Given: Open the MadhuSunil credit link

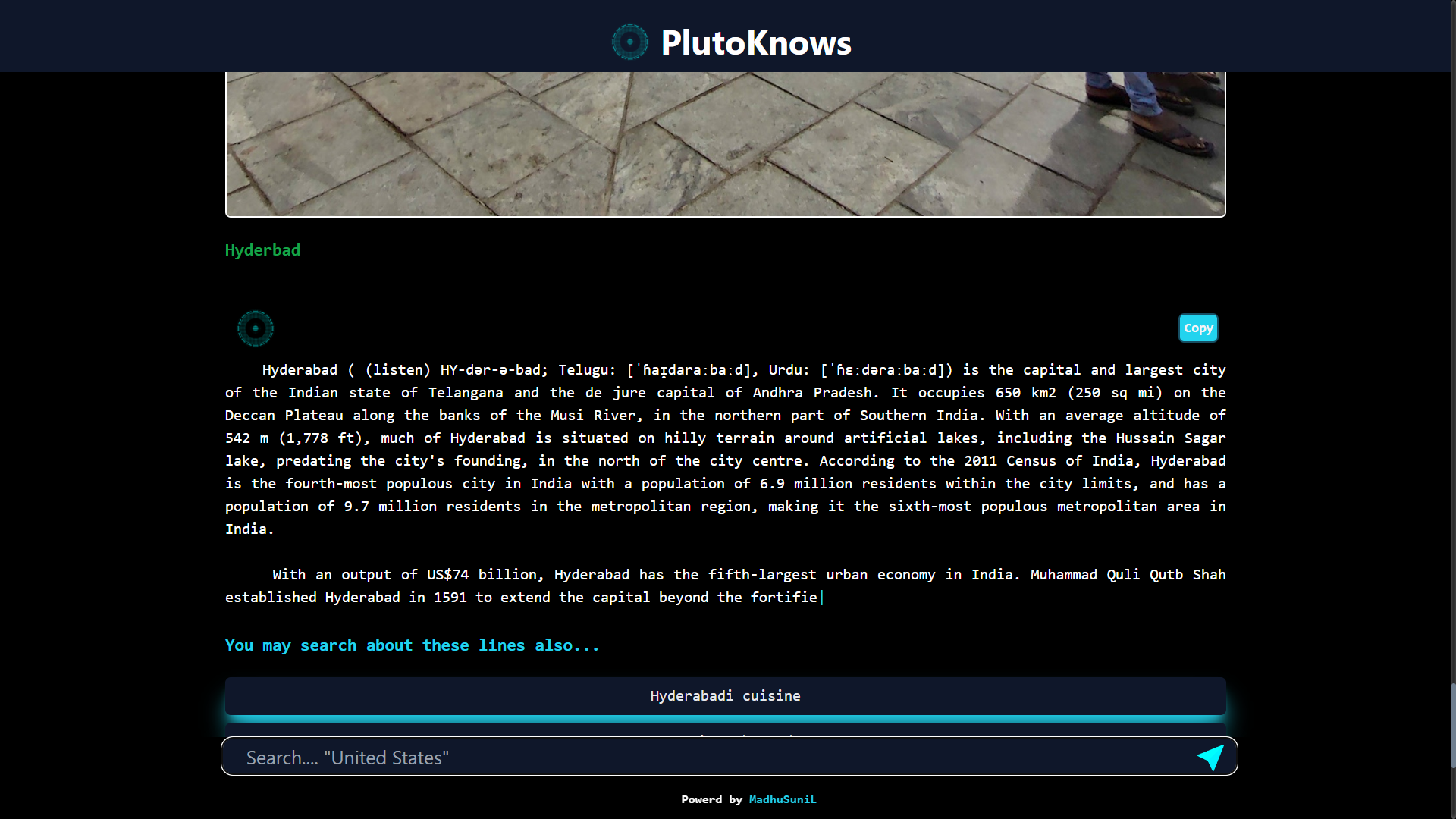Looking at the screenshot, I should coord(782,799).
